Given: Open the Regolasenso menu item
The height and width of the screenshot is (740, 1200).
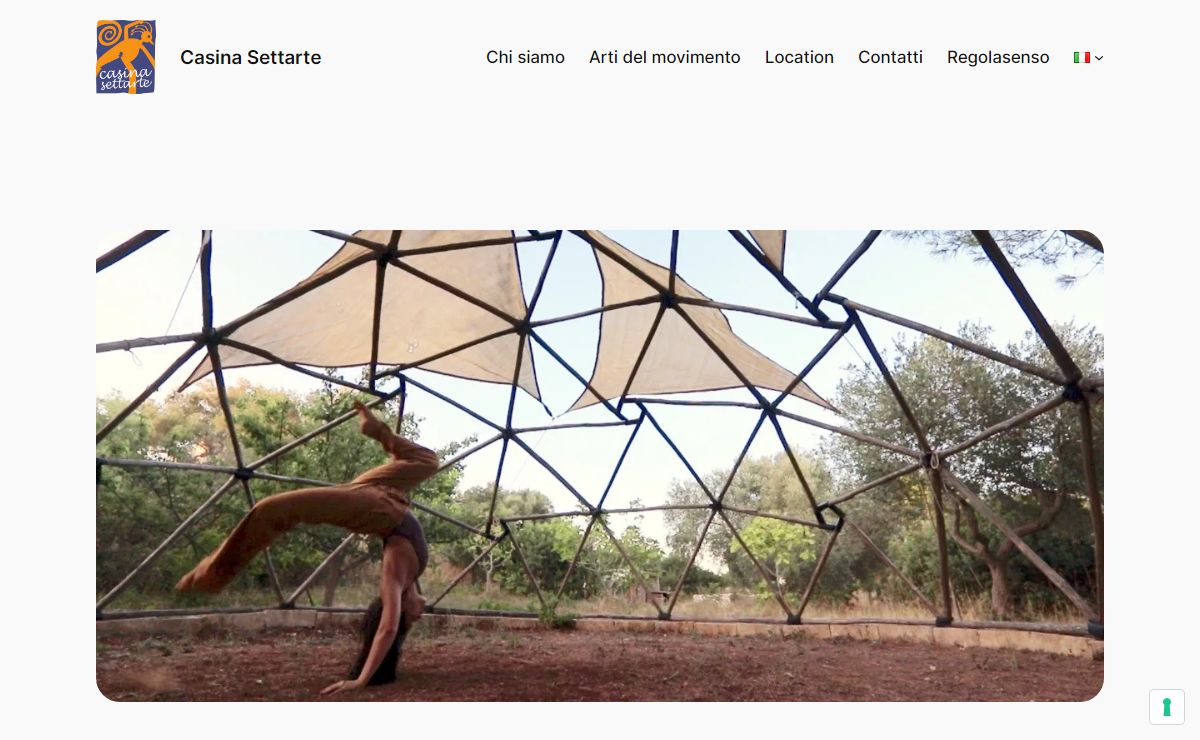Looking at the screenshot, I should point(998,57).
